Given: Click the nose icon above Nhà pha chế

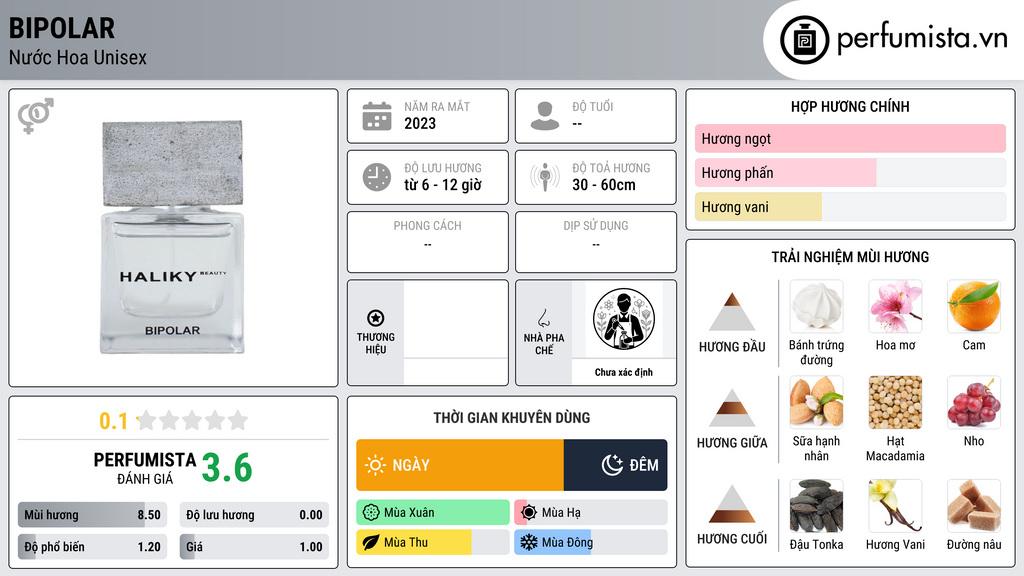Looking at the screenshot, I should [x=543, y=318].
